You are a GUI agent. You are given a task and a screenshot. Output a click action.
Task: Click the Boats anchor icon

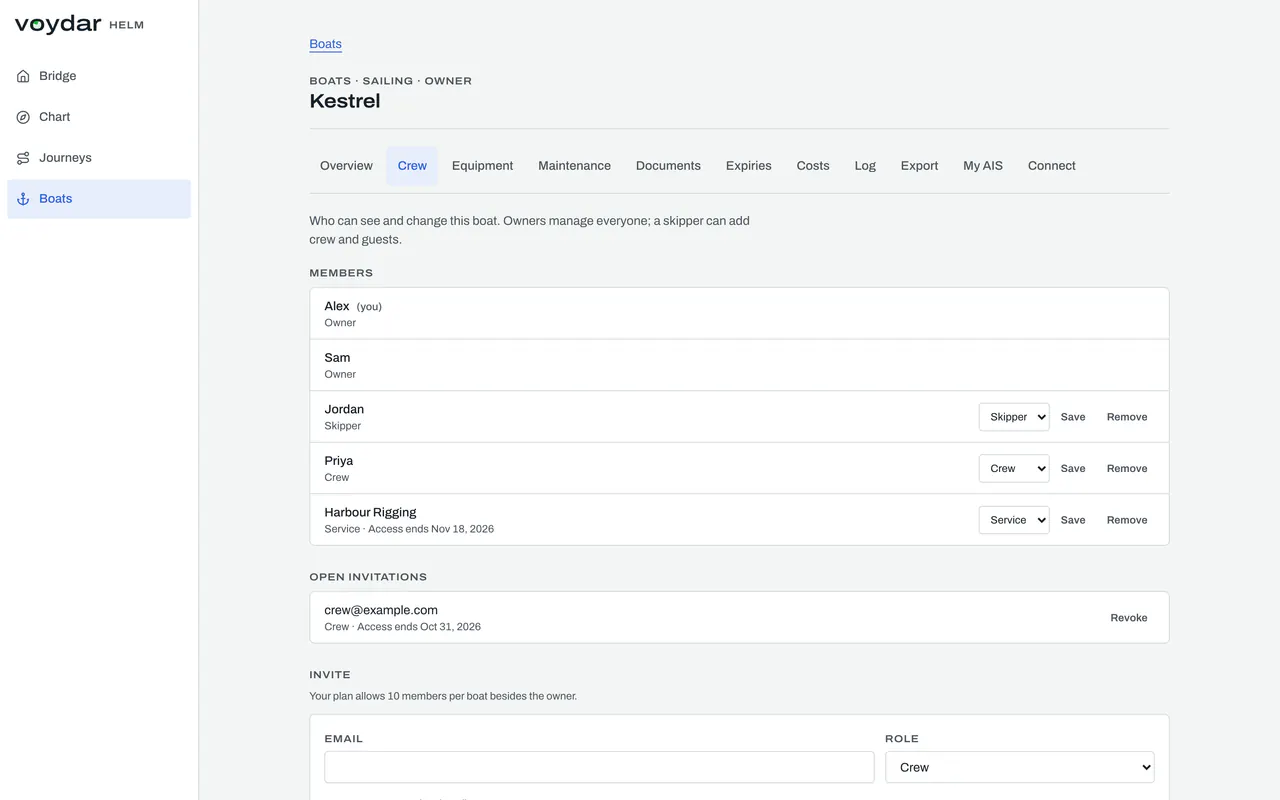[x=23, y=199]
